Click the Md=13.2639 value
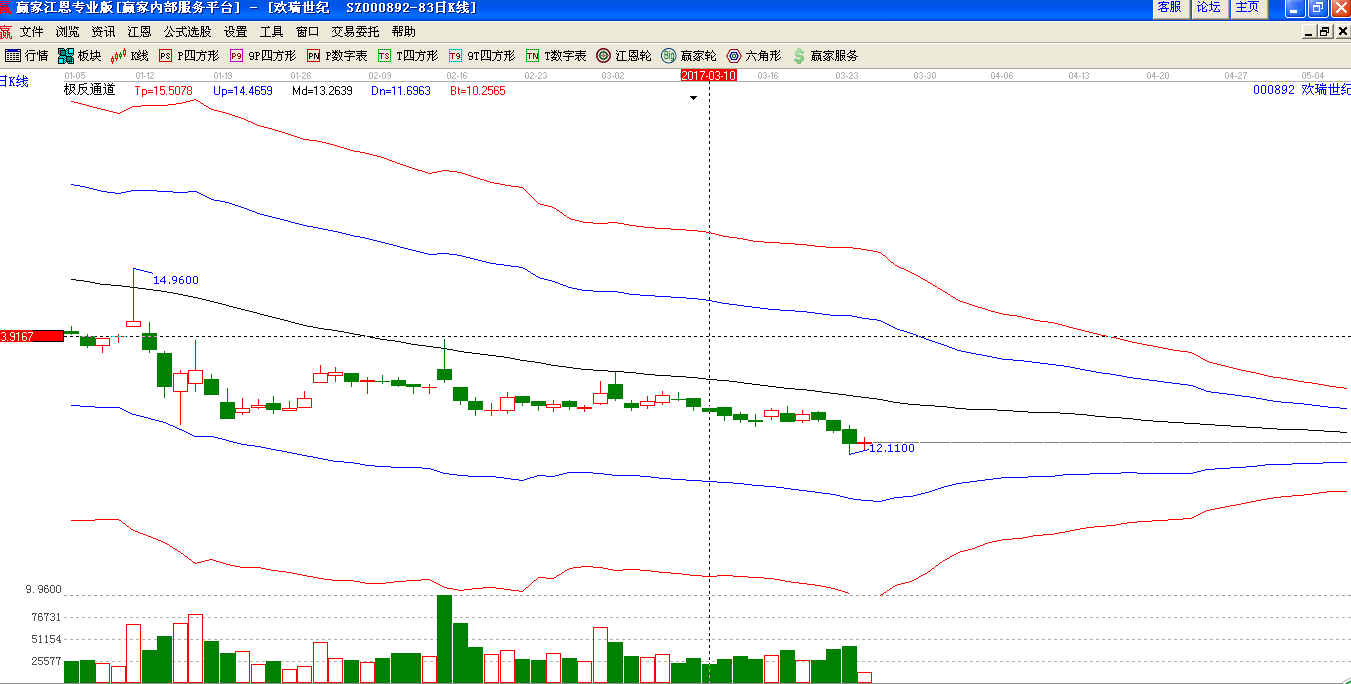1351x684 pixels. (x=322, y=90)
